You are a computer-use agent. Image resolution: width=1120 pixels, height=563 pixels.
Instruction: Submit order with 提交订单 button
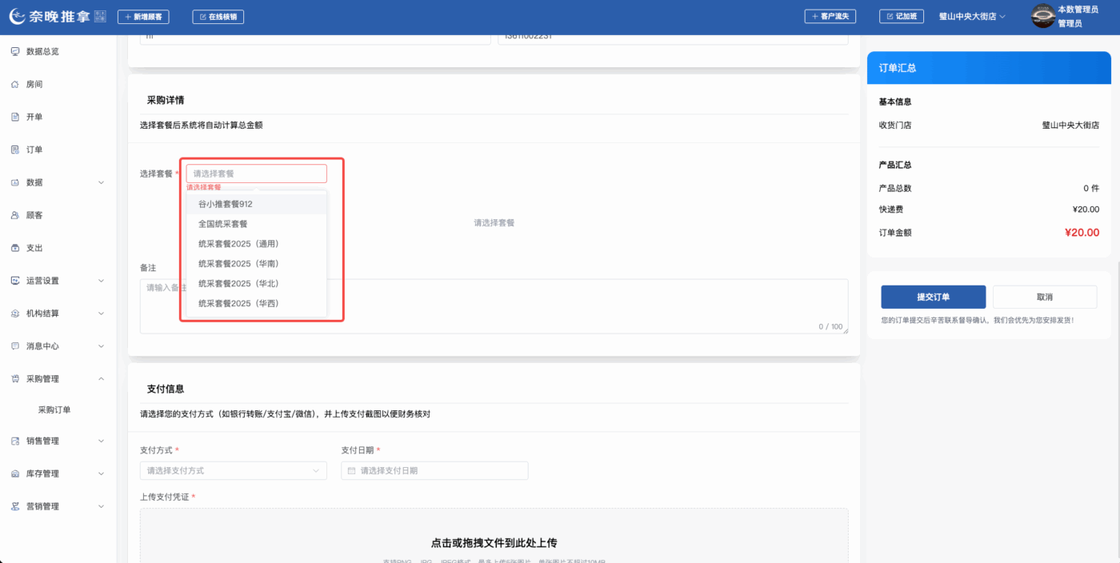coord(934,297)
